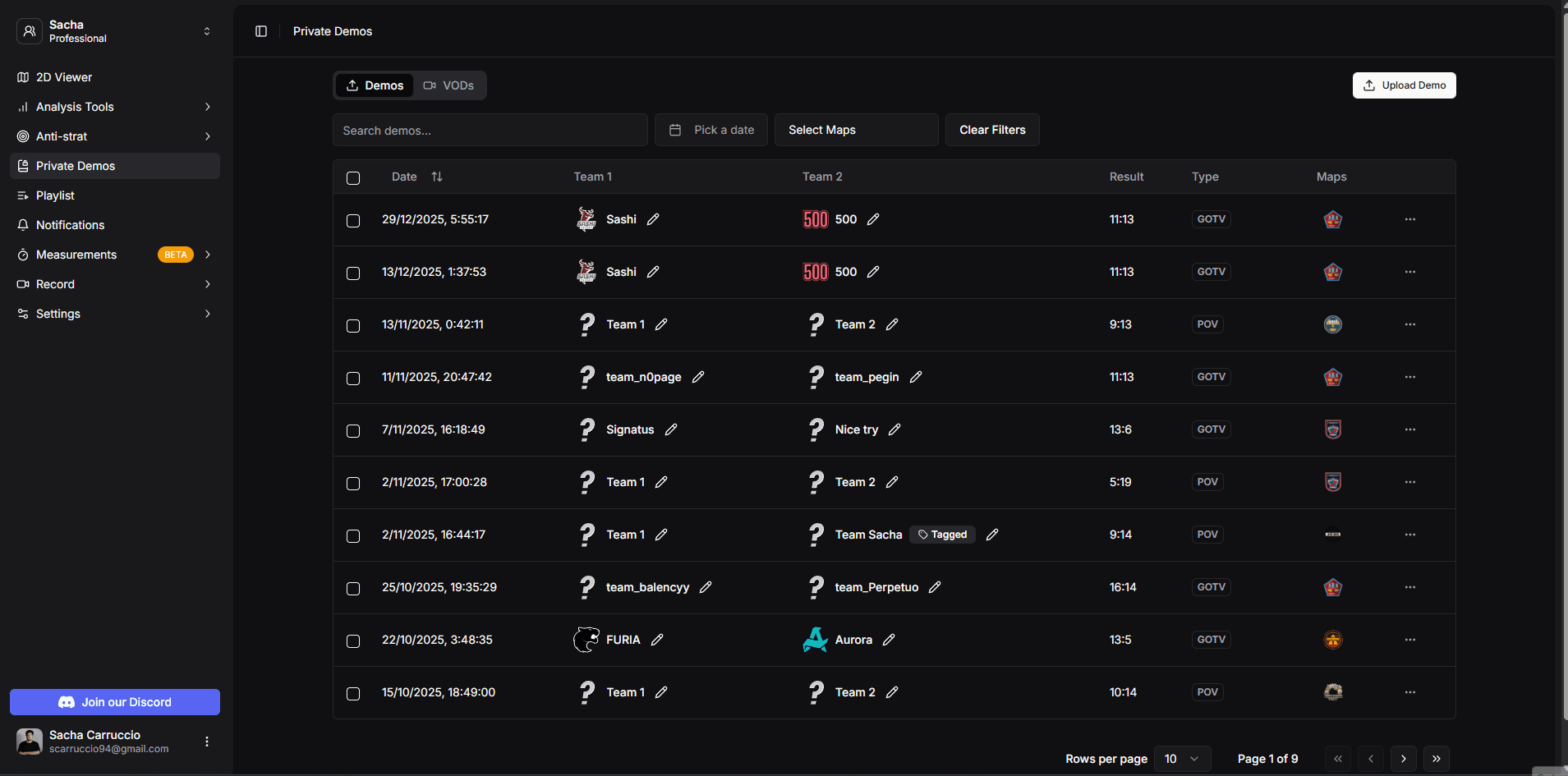Click the Upload Demo button
Image resolution: width=1568 pixels, height=776 pixels.
click(x=1404, y=85)
